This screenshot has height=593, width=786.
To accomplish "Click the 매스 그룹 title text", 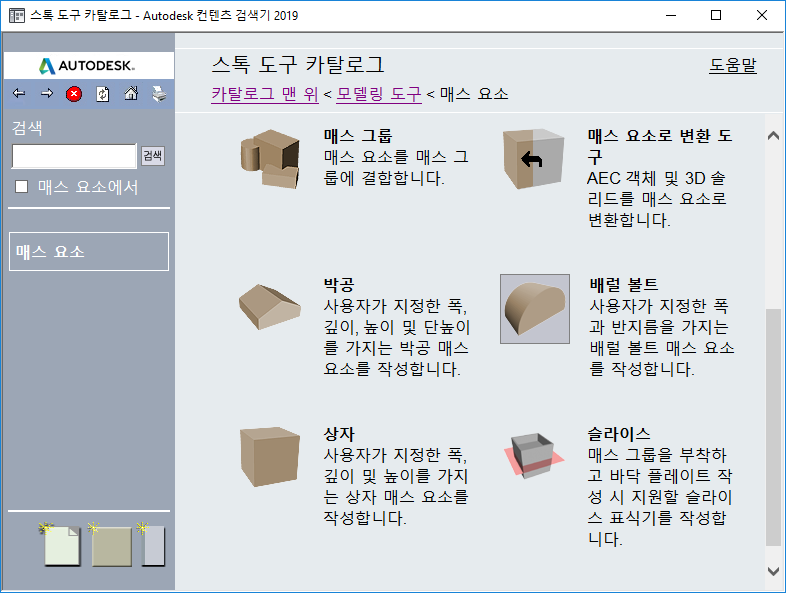I will 358,135.
